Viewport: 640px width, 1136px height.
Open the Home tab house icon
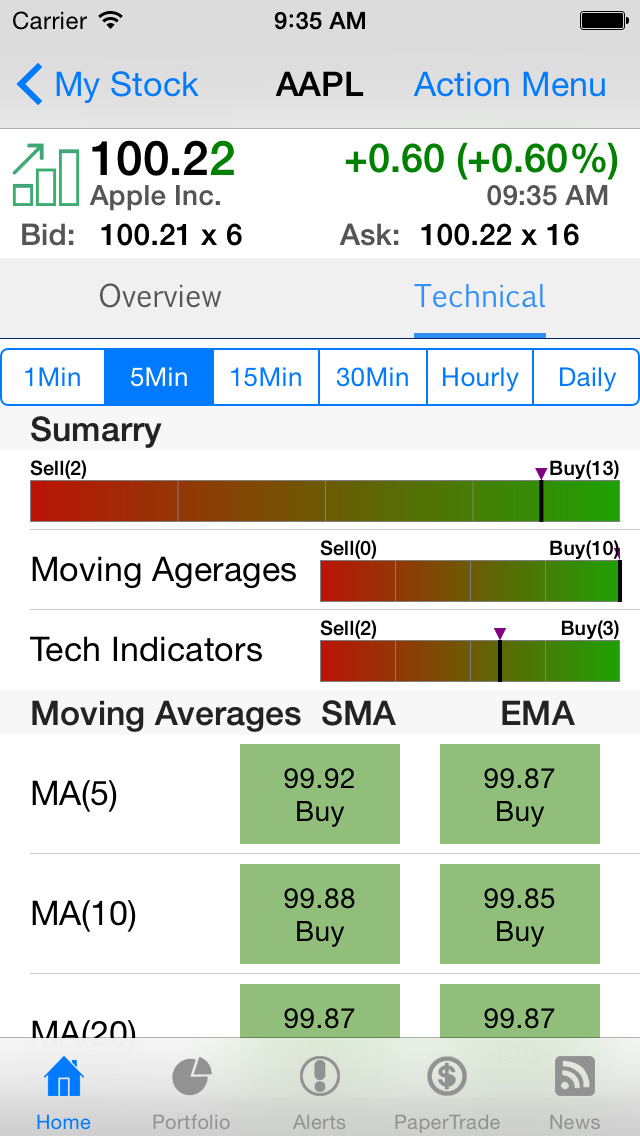[x=63, y=1078]
